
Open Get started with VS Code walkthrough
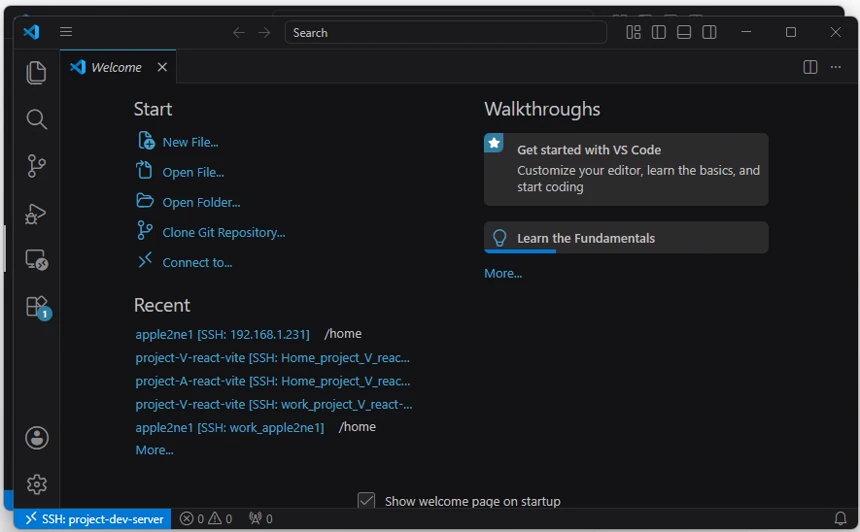coord(626,169)
